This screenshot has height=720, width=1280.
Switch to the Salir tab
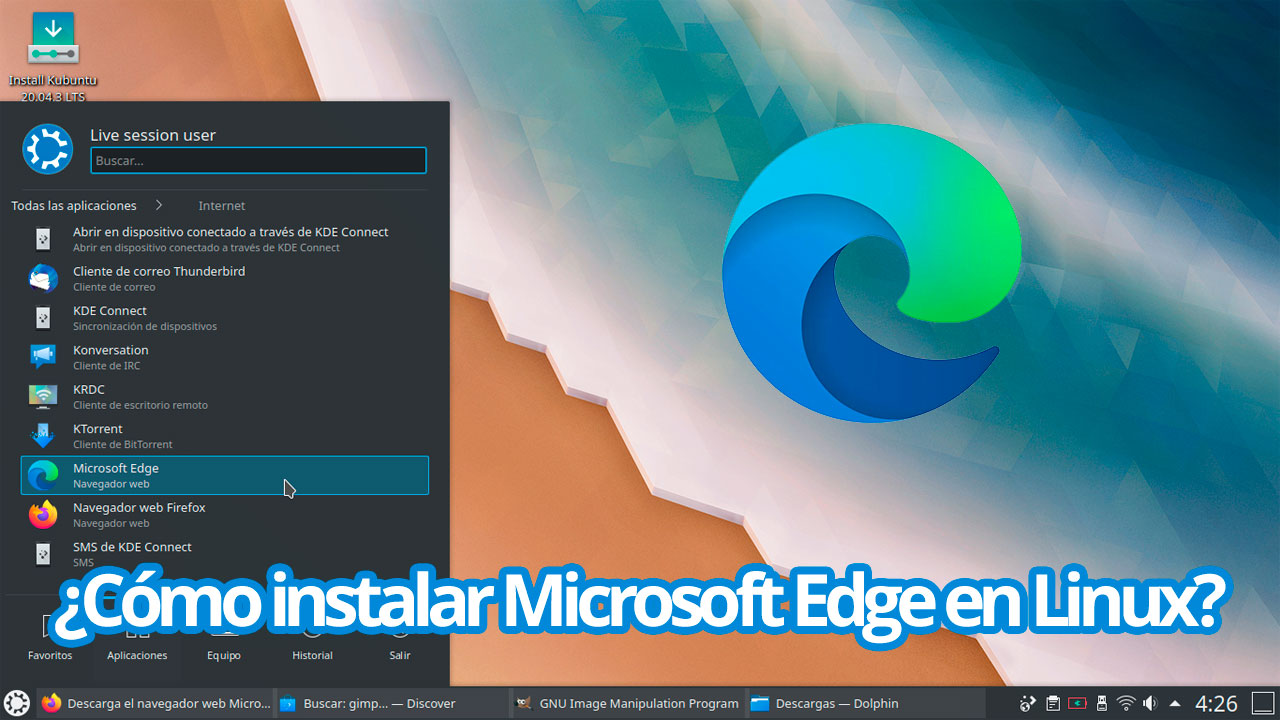click(x=400, y=638)
